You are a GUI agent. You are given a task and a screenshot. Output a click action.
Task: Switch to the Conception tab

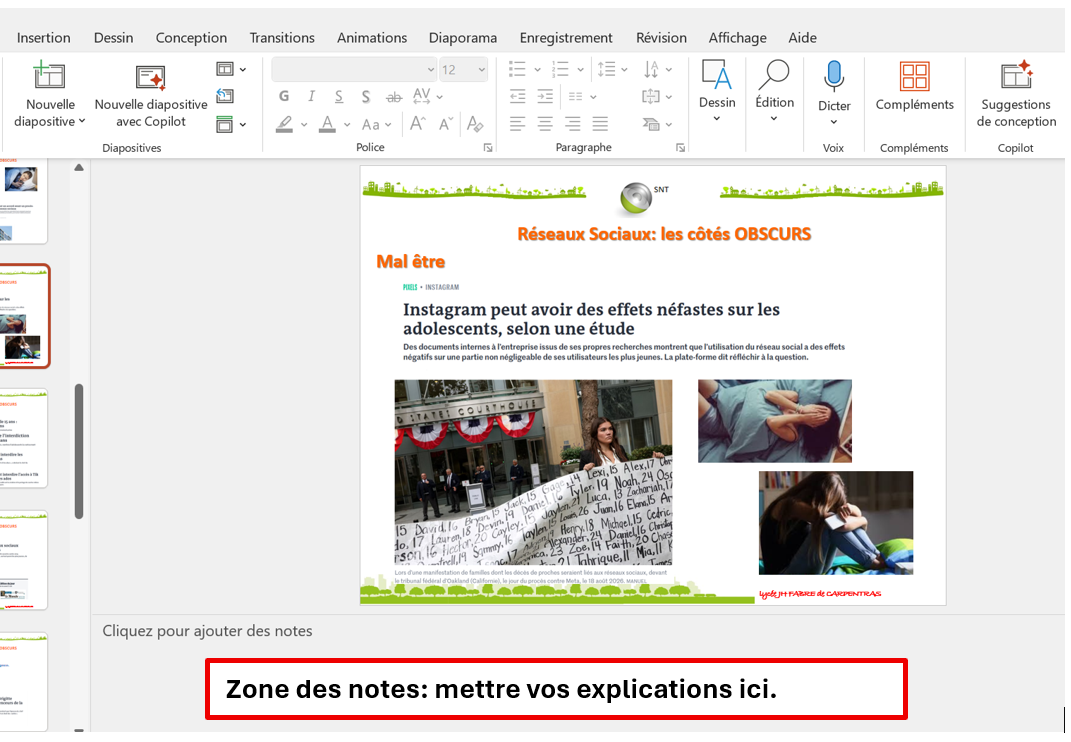pyautogui.click(x=191, y=38)
